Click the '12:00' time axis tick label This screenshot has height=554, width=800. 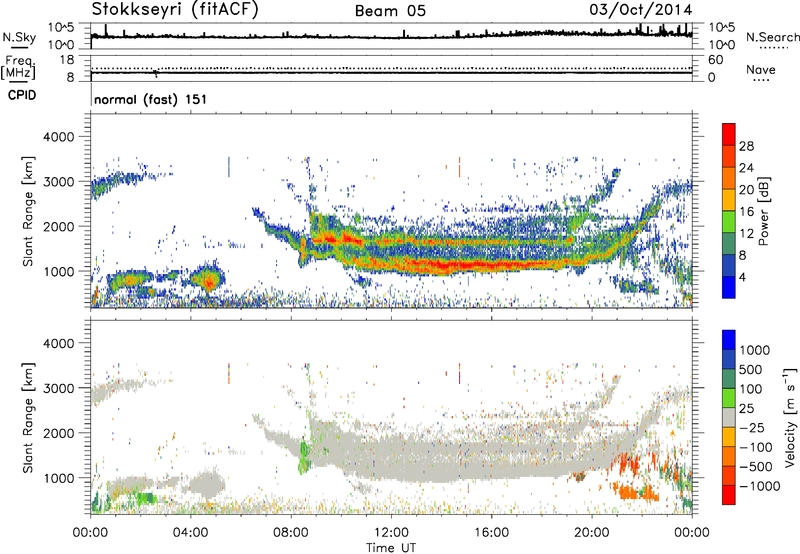(391, 533)
